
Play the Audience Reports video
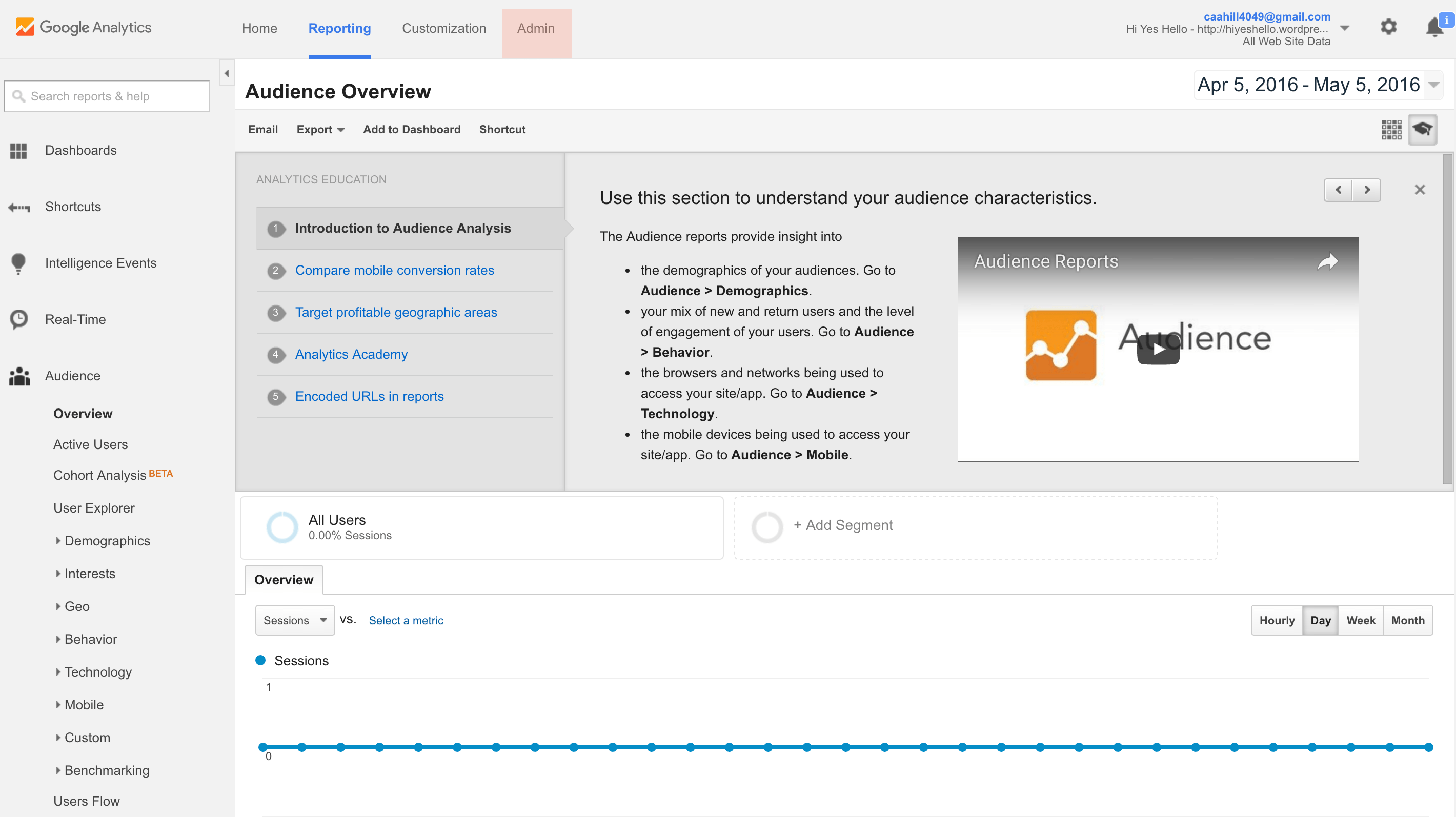(x=1158, y=349)
